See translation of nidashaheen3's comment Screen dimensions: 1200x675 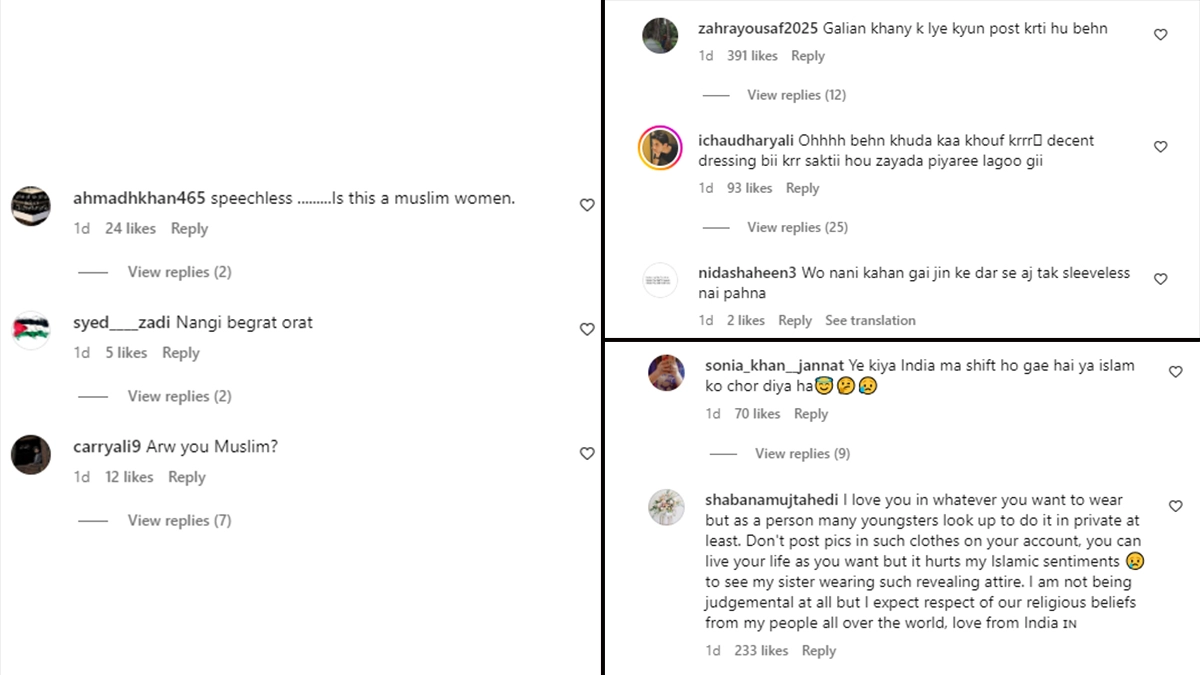870,321
